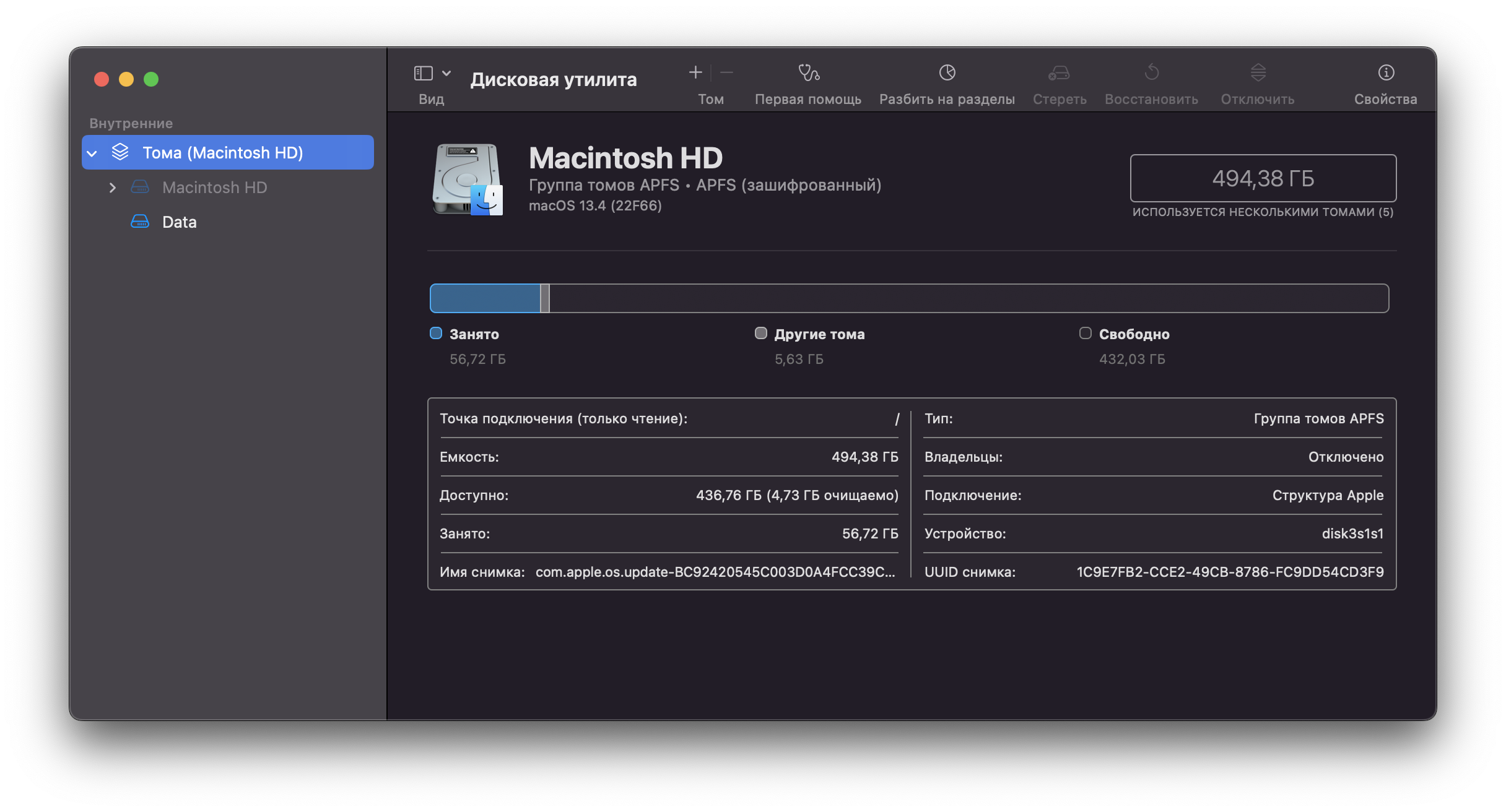Select Тома (Macintosh HD) sidebar item
Image resolution: width=1506 pixels, height=812 pixels.
223,153
